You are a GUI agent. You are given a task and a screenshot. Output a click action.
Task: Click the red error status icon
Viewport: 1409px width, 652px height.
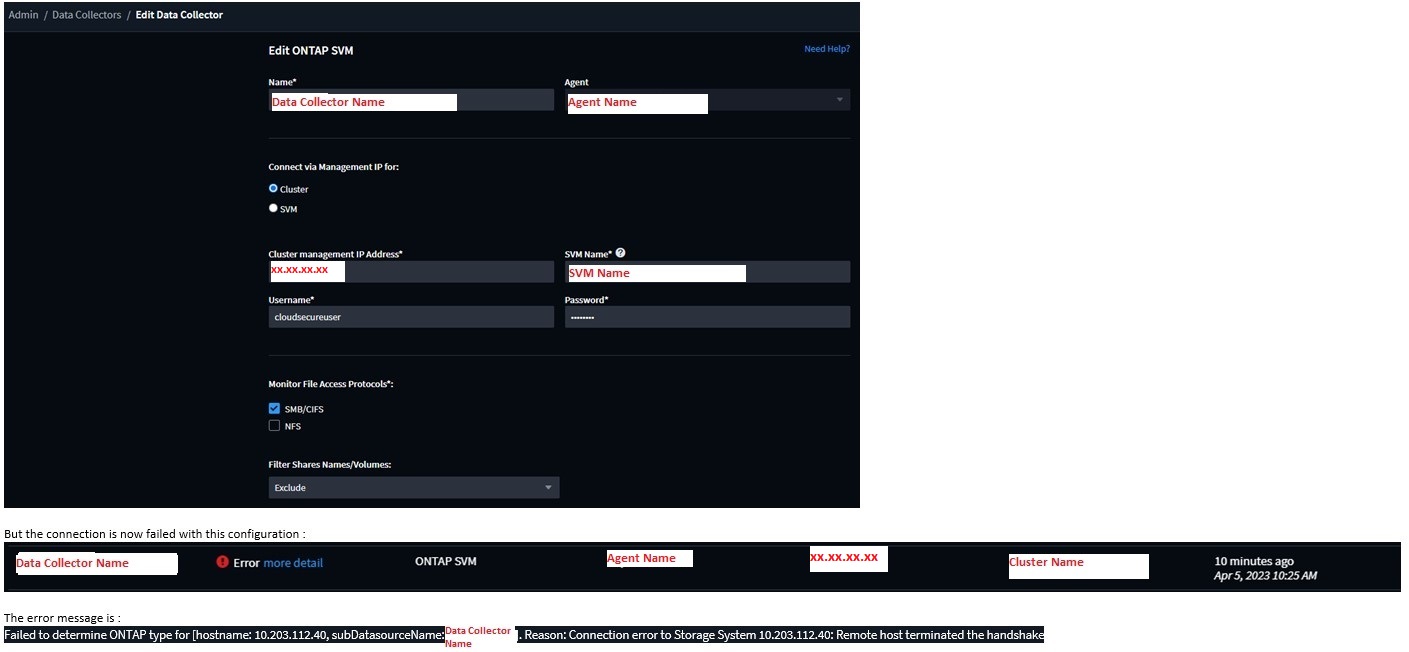pos(223,562)
